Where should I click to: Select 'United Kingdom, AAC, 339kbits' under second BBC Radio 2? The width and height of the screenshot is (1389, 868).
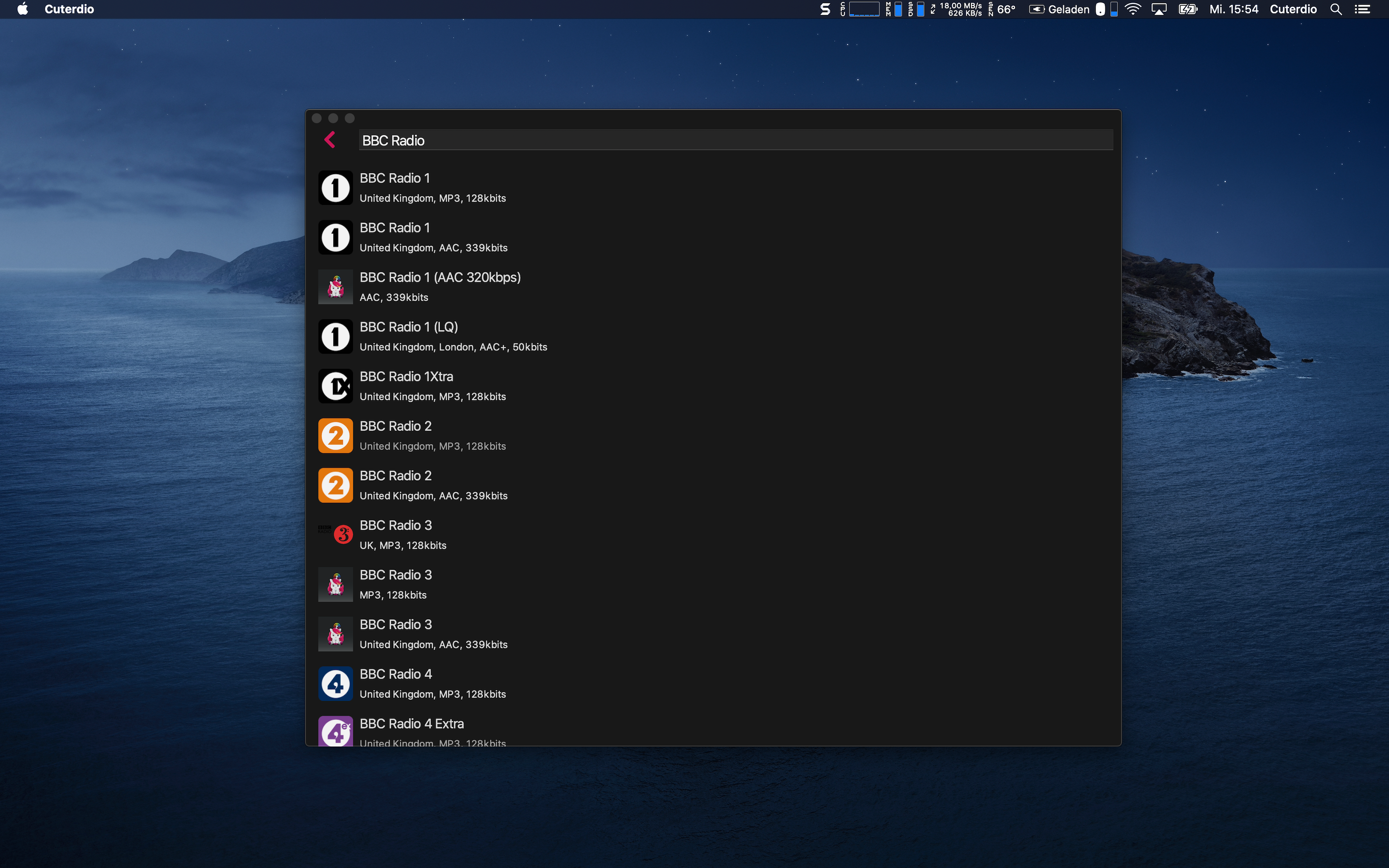434,495
